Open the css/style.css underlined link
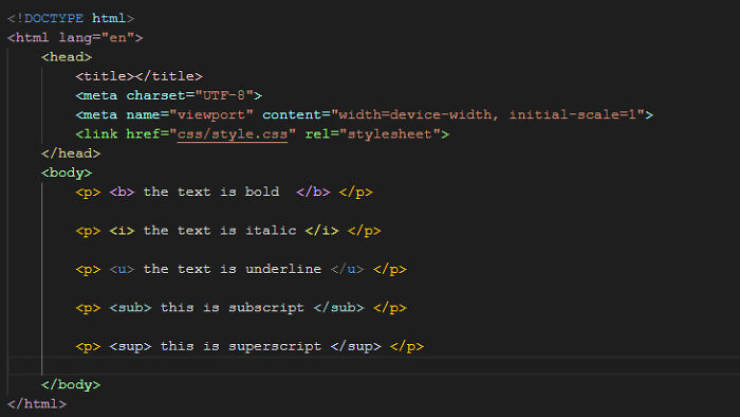Image resolution: width=740 pixels, height=417 pixels. pos(232,134)
